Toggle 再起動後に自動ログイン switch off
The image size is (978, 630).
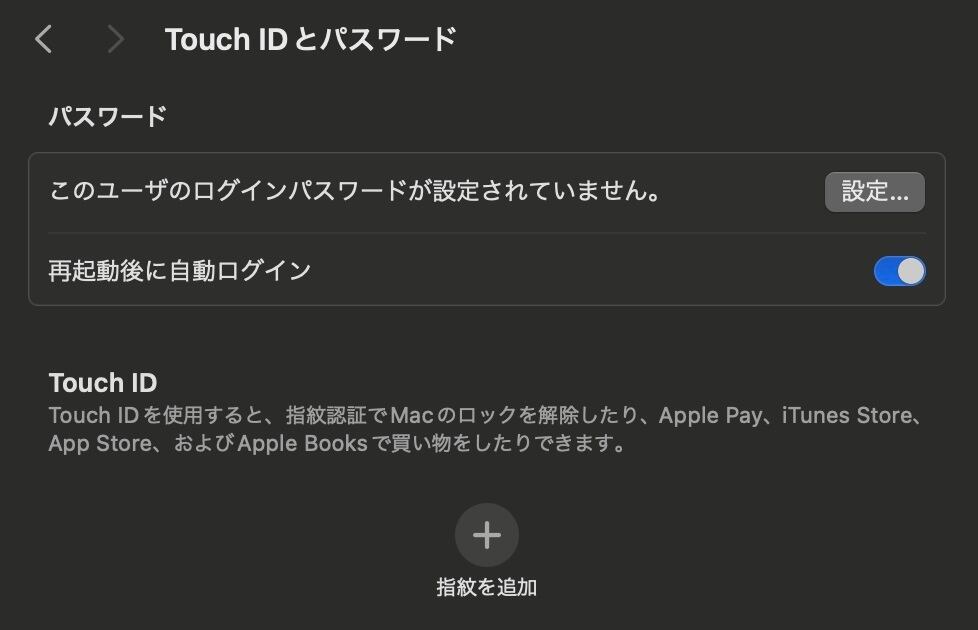(x=899, y=271)
